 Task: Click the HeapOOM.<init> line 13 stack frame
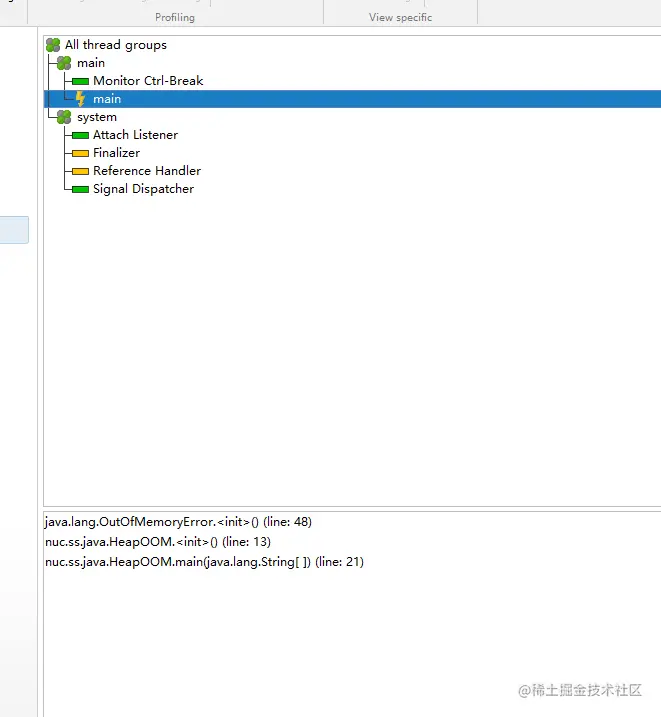point(158,542)
